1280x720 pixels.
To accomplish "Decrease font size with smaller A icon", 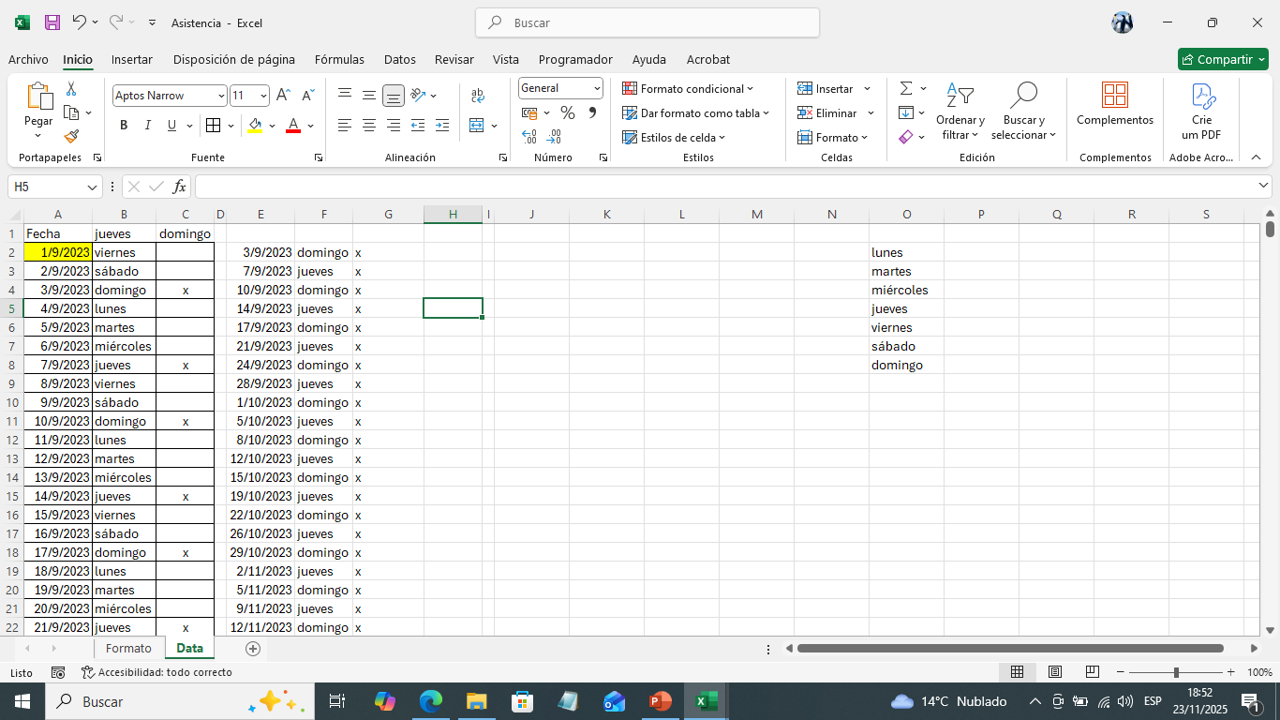I will 308,95.
